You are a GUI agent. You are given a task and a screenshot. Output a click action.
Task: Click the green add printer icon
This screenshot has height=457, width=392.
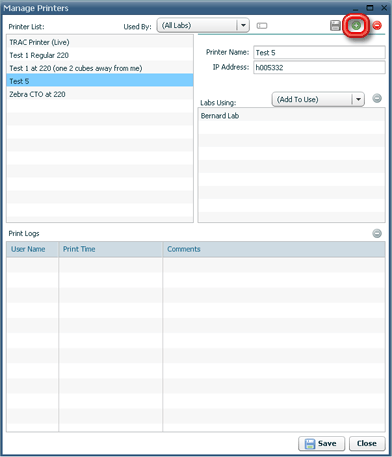pyautogui.click(x=356, y=26)
